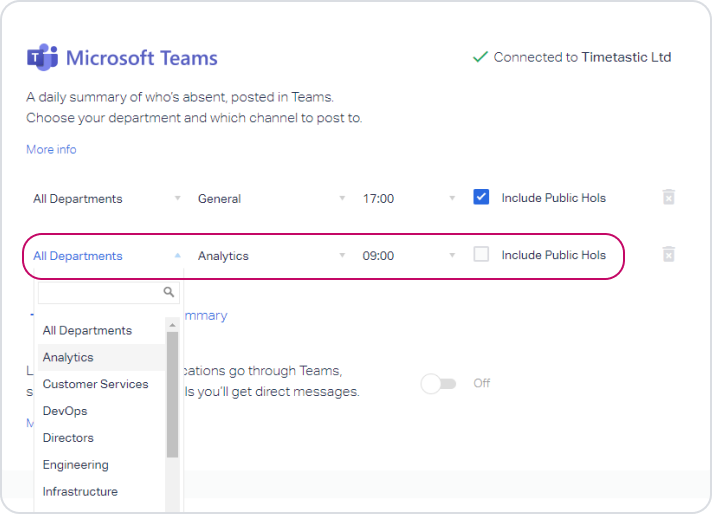Open the first row All Departments dropdown
712x514 pixels.
click(107, 198)
